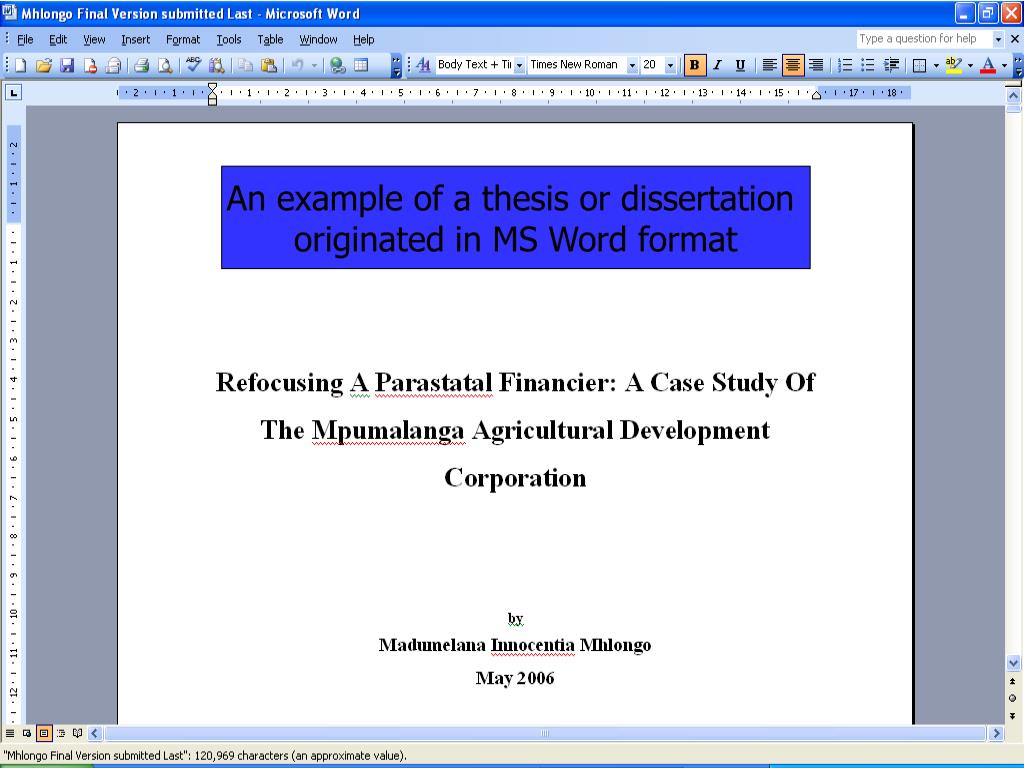Viewport: 1024px width, 768px height.
Task: Toggle Center alignment
Action: pyautogui.click(x=793, y=65)
